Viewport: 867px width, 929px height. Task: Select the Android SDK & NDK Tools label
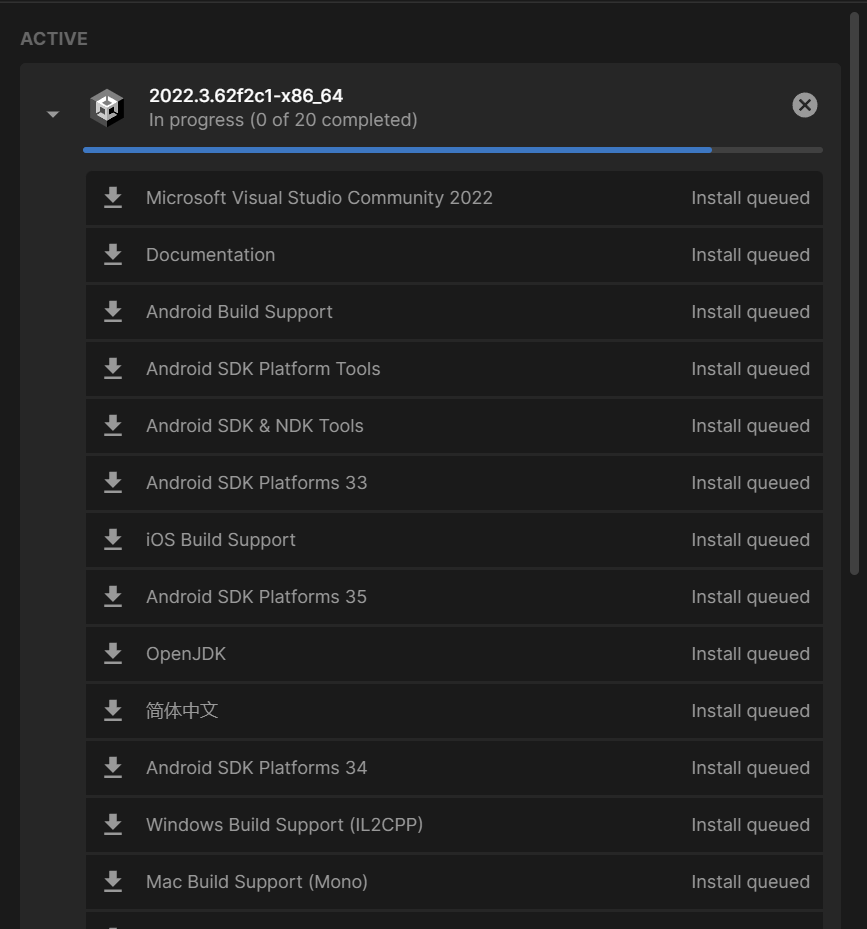pos(255,426)
